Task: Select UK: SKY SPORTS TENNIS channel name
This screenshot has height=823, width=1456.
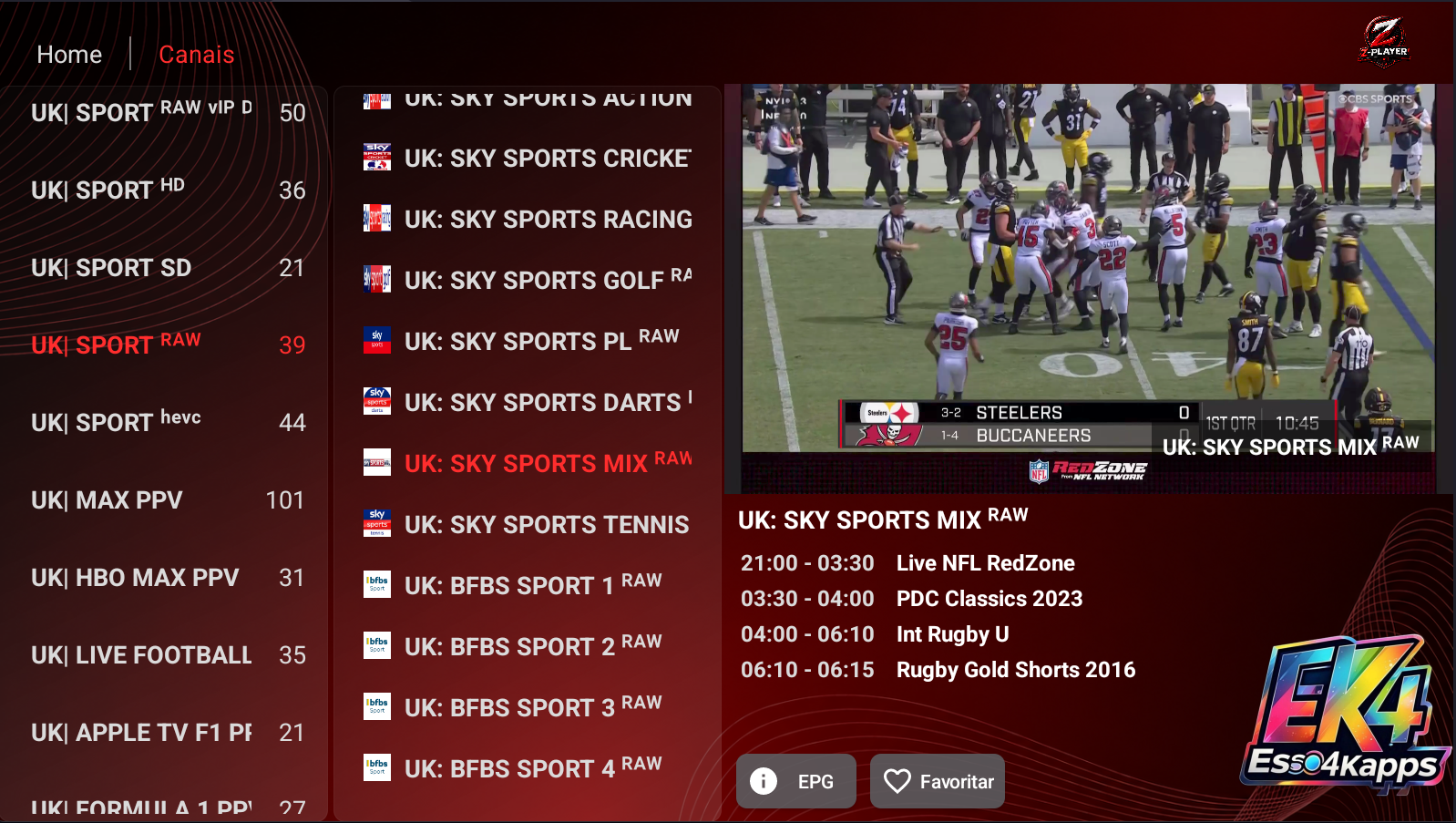Action: [x=547, y=524]
